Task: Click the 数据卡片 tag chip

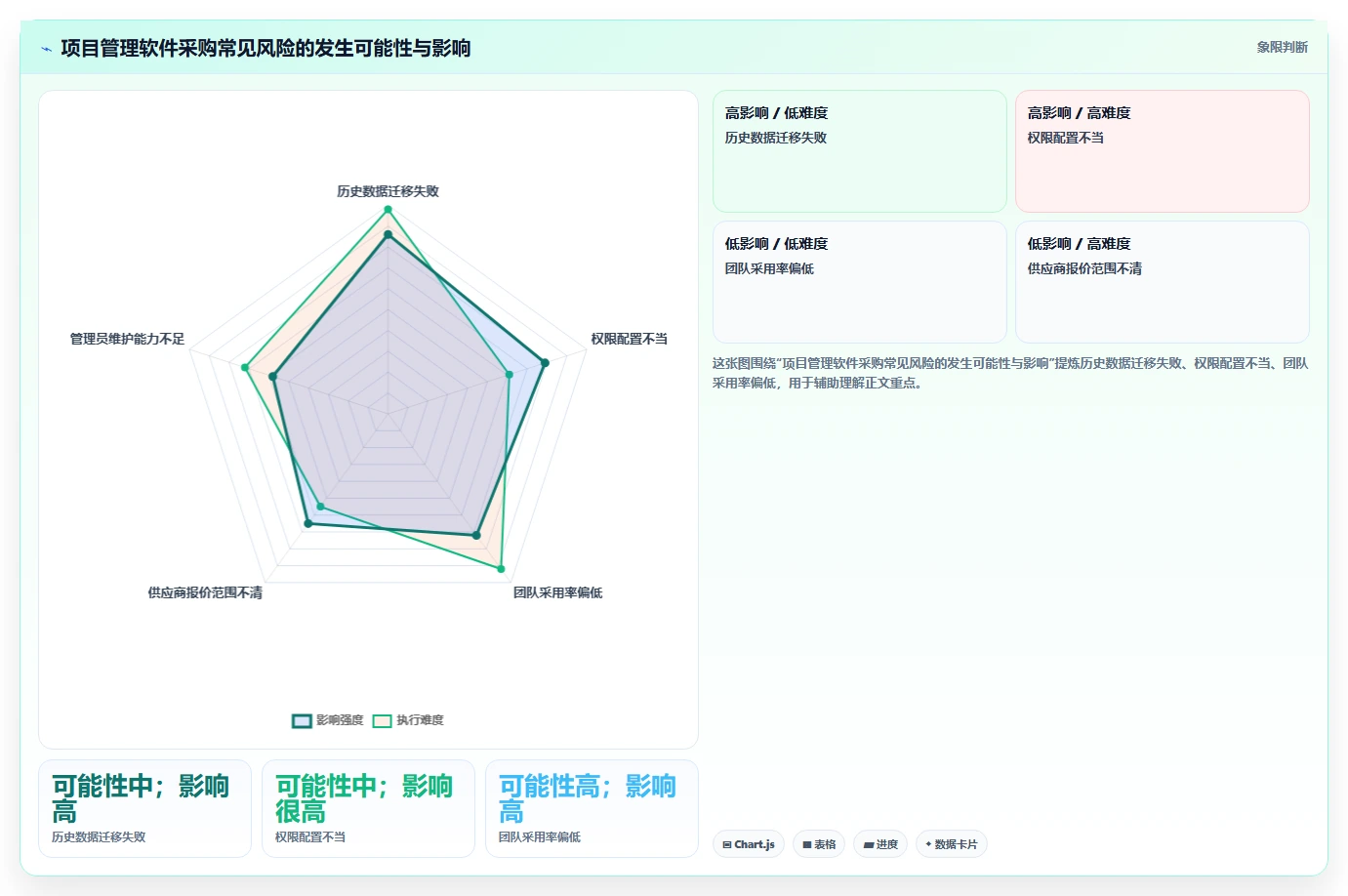Action: 951,844
